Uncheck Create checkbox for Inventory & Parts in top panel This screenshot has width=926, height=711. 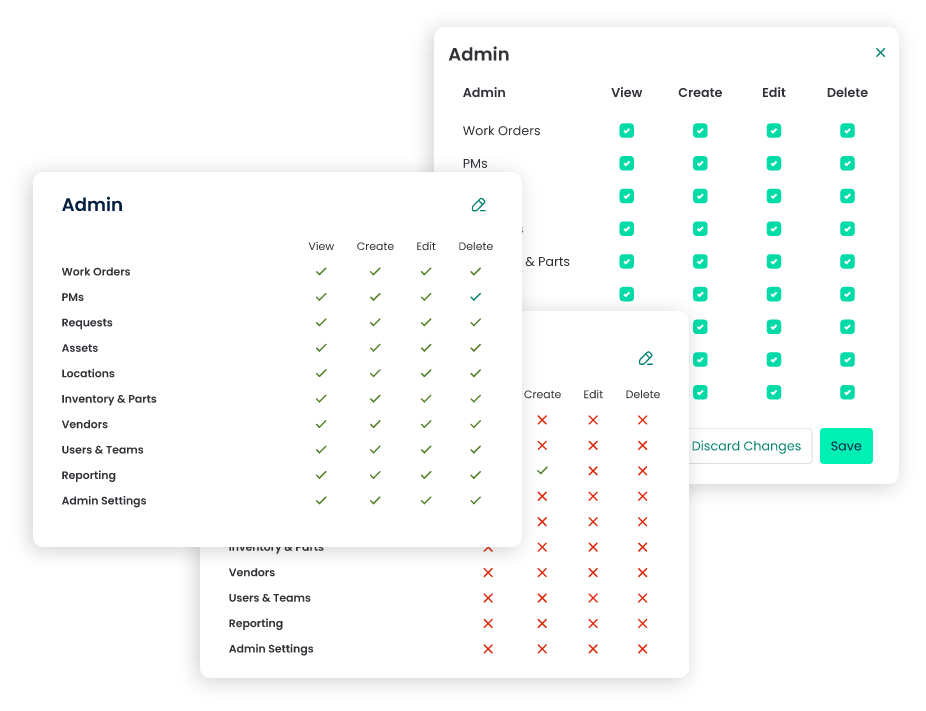coord(700,261)
